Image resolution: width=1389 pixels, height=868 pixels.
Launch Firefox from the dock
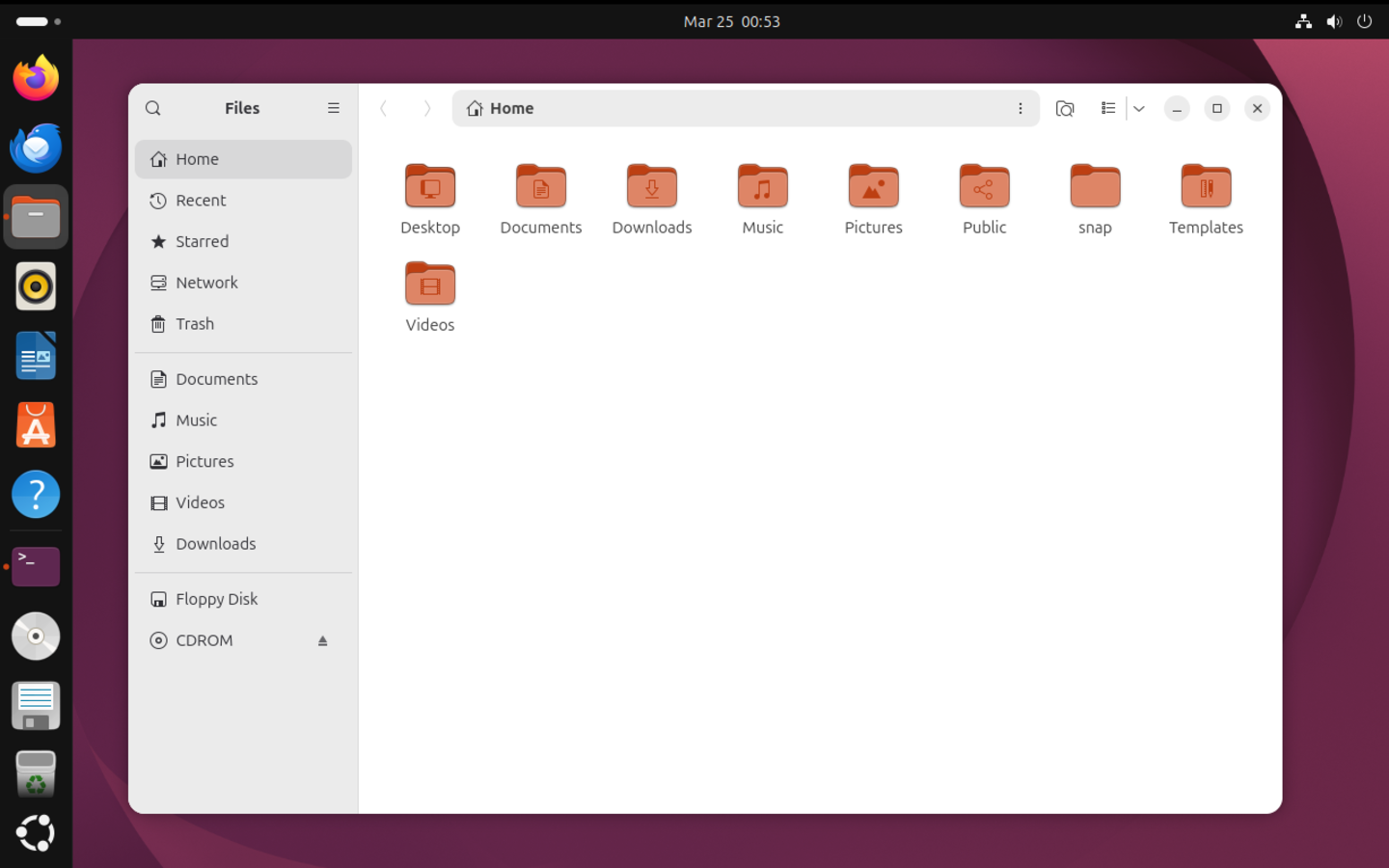(x=36, y=78)
